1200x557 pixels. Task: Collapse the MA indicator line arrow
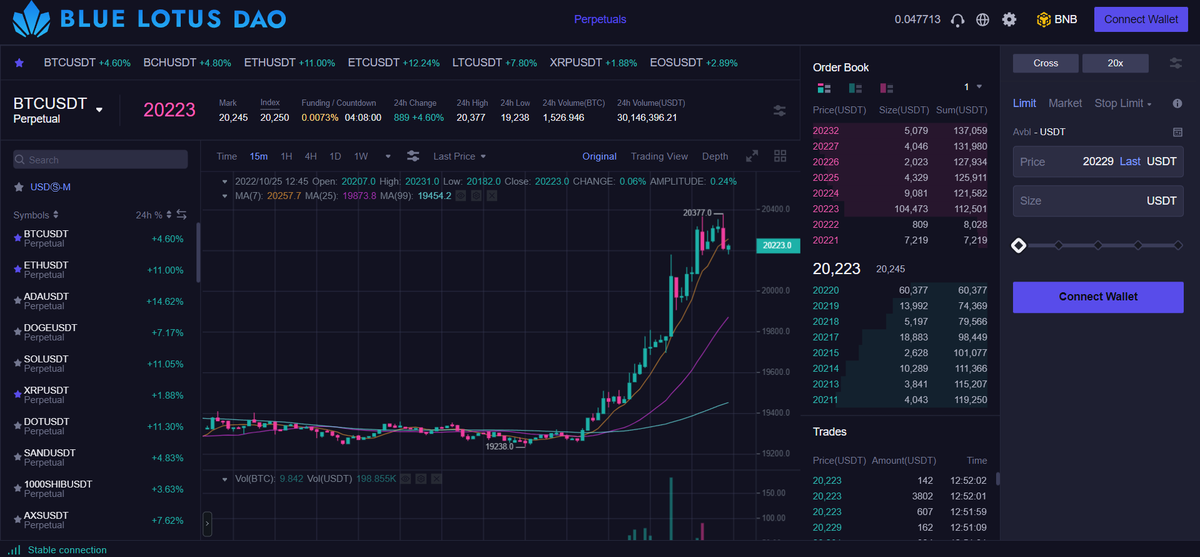[225, 196]
